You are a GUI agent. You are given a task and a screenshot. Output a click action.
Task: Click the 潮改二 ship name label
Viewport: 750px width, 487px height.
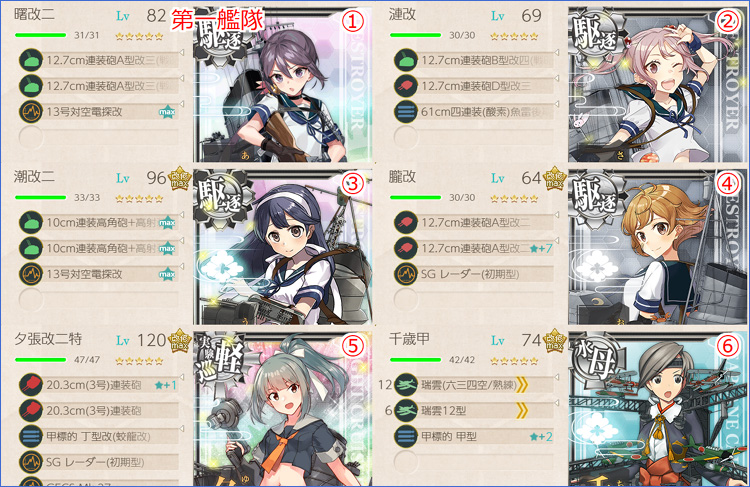(34, 177)
